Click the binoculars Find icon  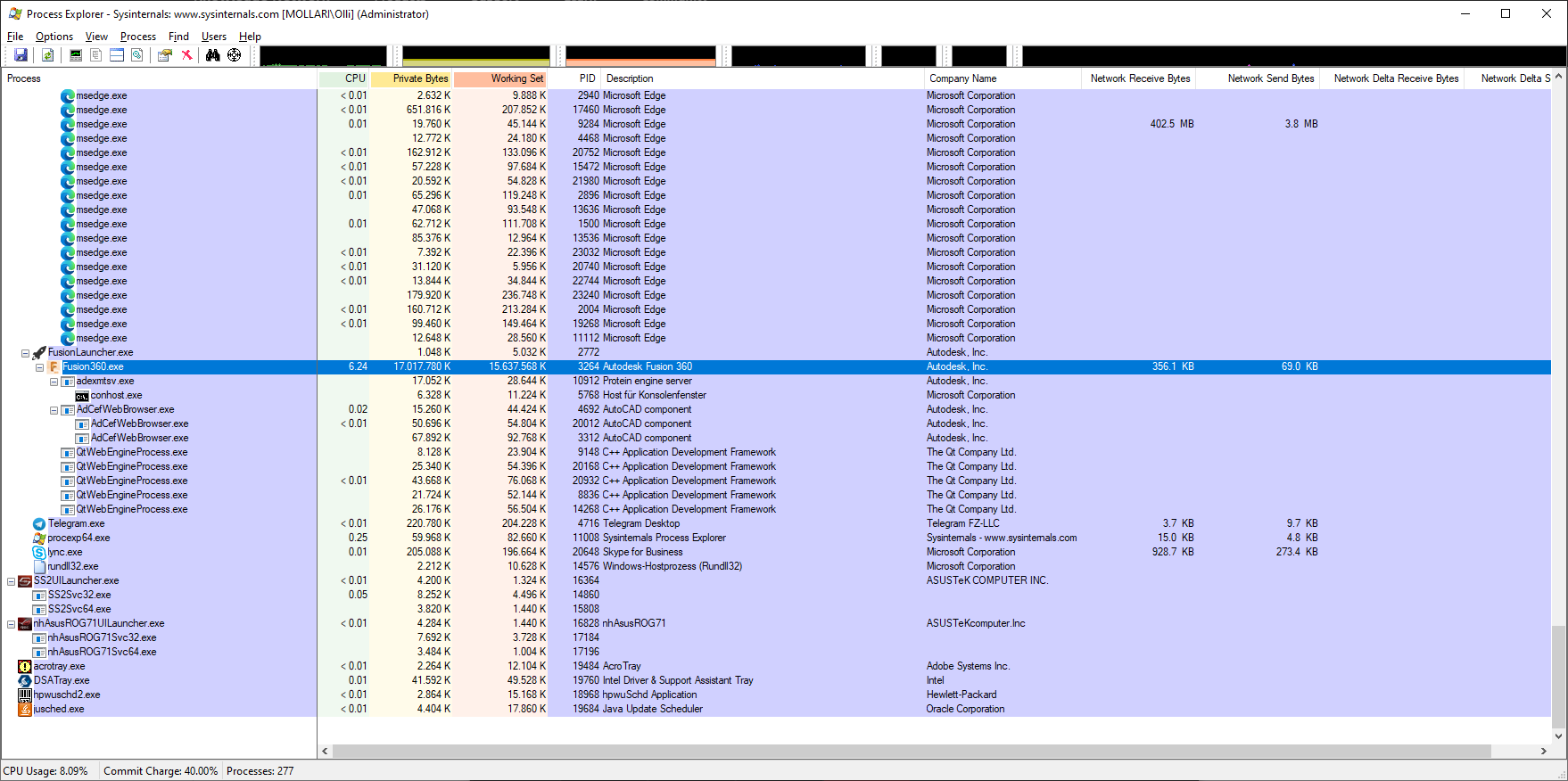[x=213, y=55]
